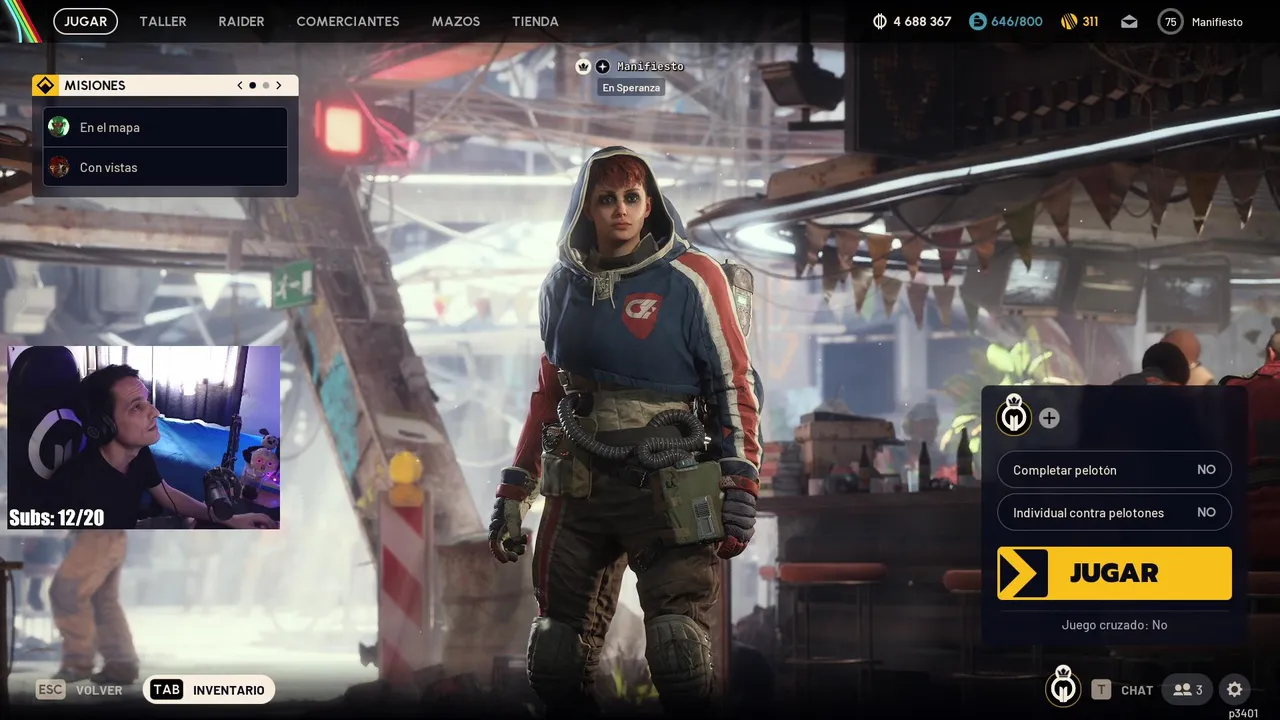
Task: Open the INVENTARIO with TAB button
Action: point(208,690)
